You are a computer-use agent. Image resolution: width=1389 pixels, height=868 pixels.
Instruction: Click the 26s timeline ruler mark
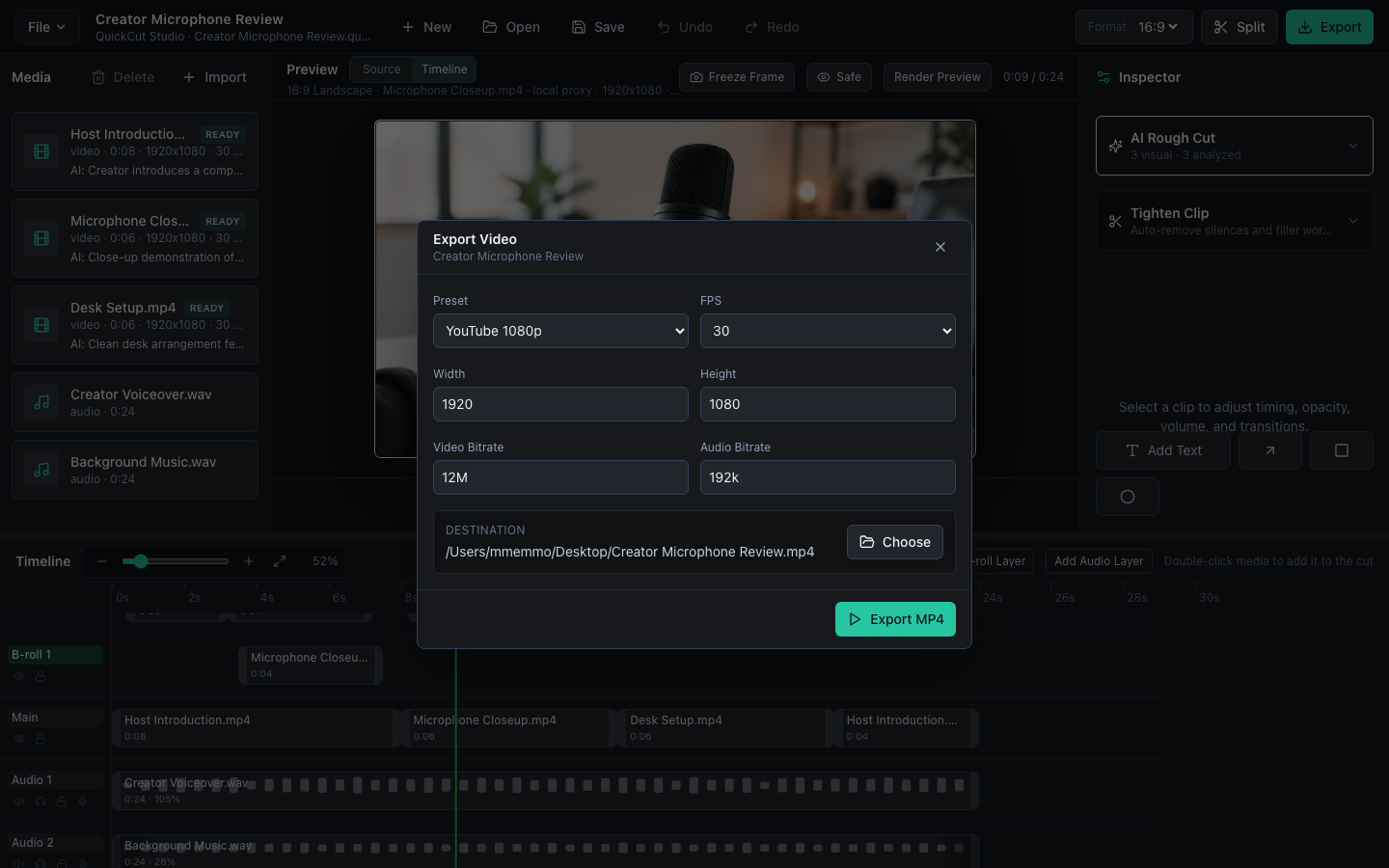1065,598
